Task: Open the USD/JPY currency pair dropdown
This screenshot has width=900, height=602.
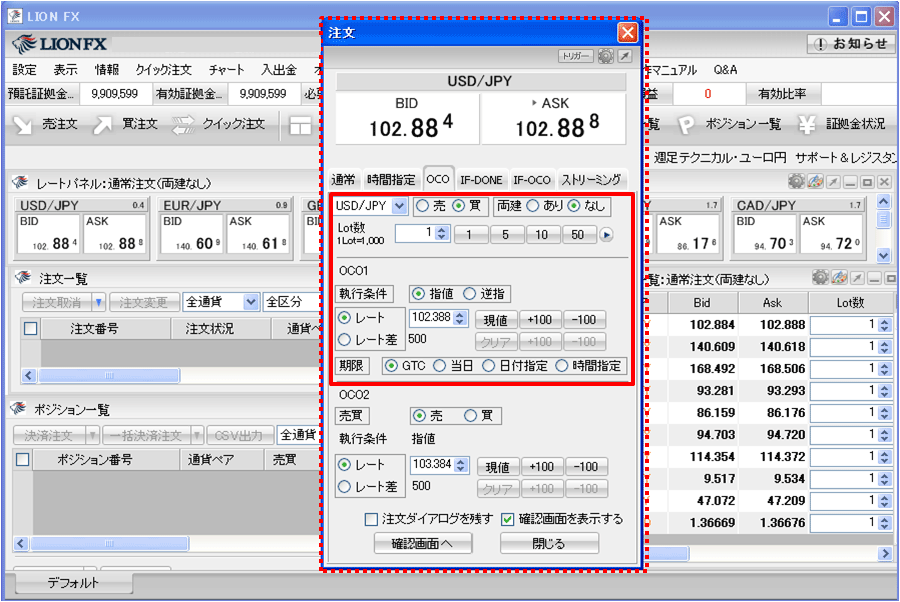Action: pos(399,206)
